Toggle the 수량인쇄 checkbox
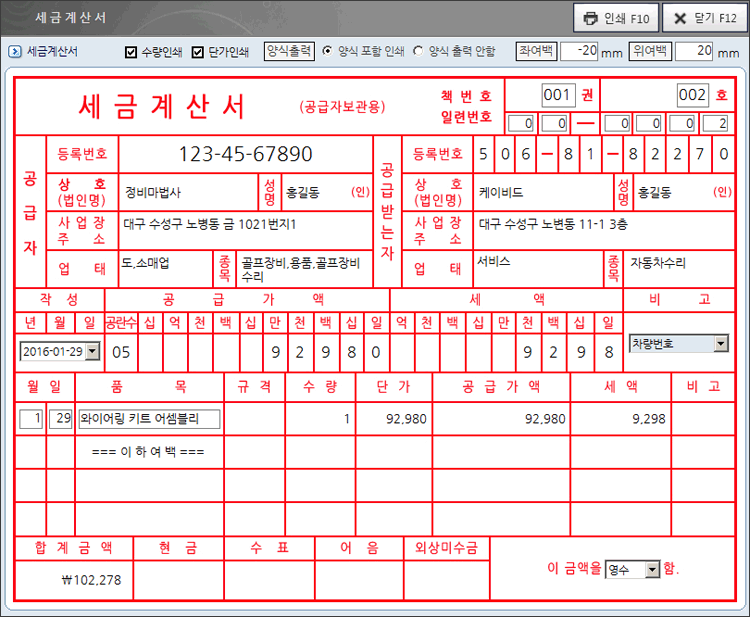The height and width of the screenshot is (617, 750). [x=131, y=52]
